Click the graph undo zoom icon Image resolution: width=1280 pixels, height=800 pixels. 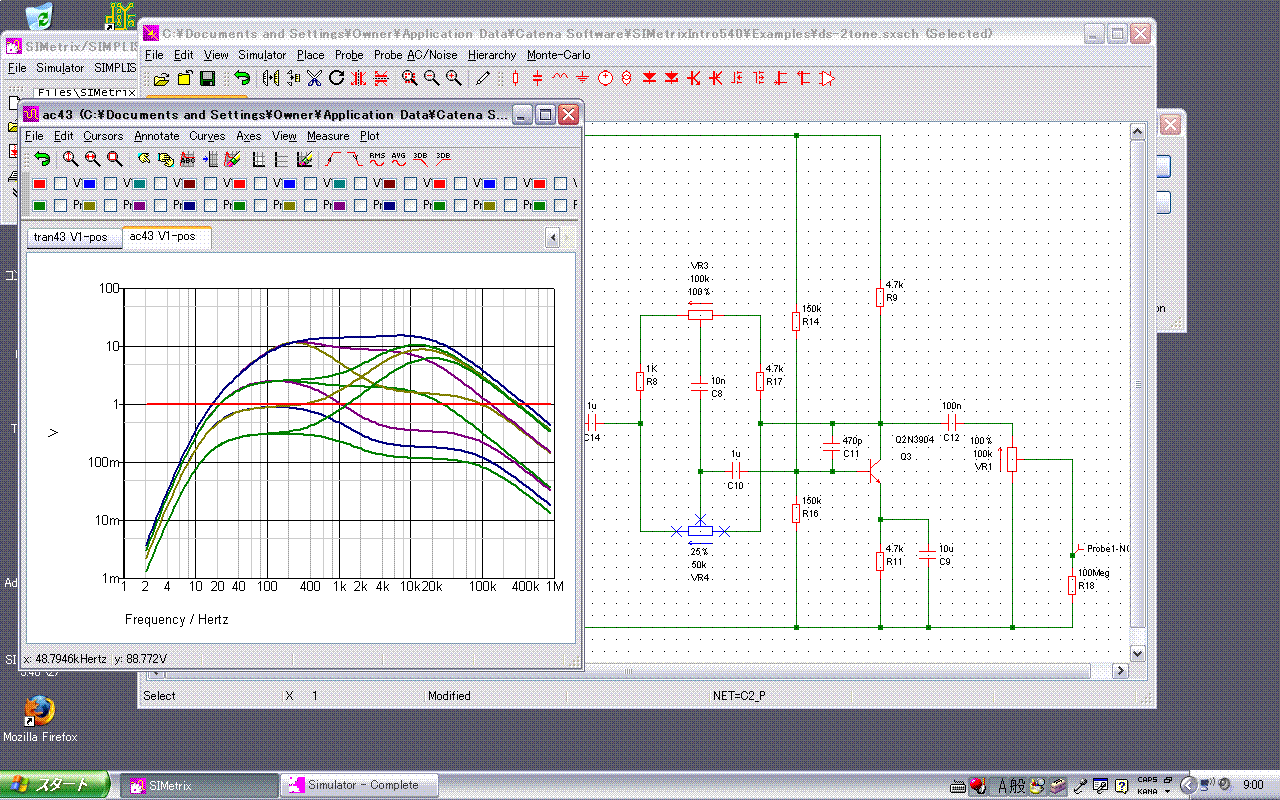tap(41, 158)
